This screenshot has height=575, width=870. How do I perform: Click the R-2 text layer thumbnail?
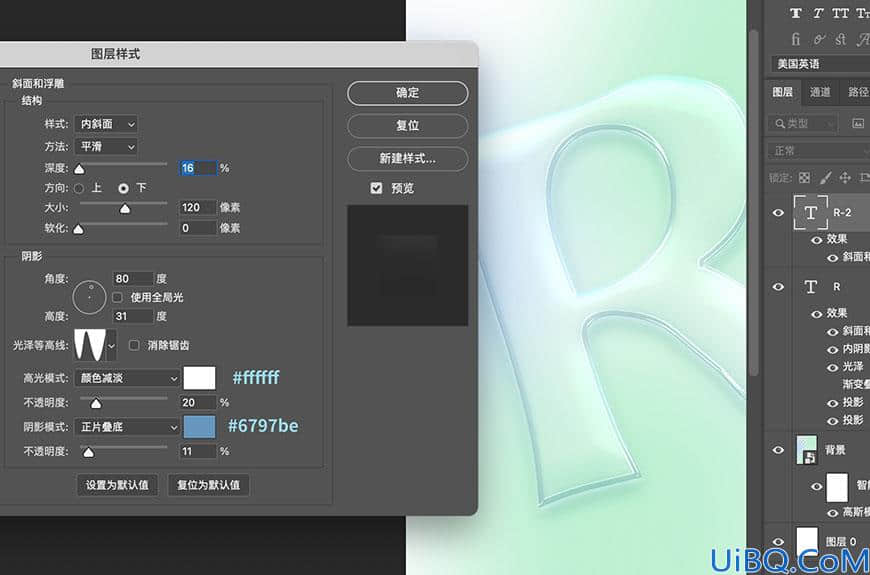pyautogui.click(x=811, y=213)
